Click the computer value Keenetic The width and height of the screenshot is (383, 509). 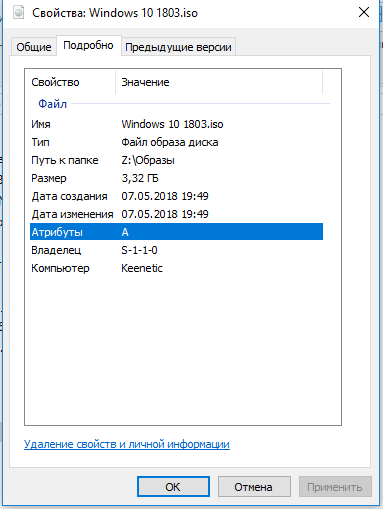[x=142, y=268]
